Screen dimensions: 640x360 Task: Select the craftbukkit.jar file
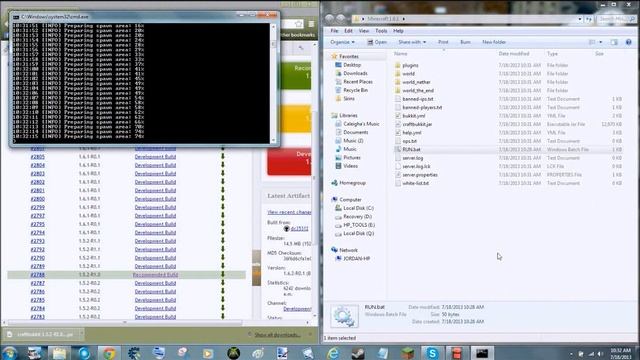pyautogui.click(x=417, y=124)
